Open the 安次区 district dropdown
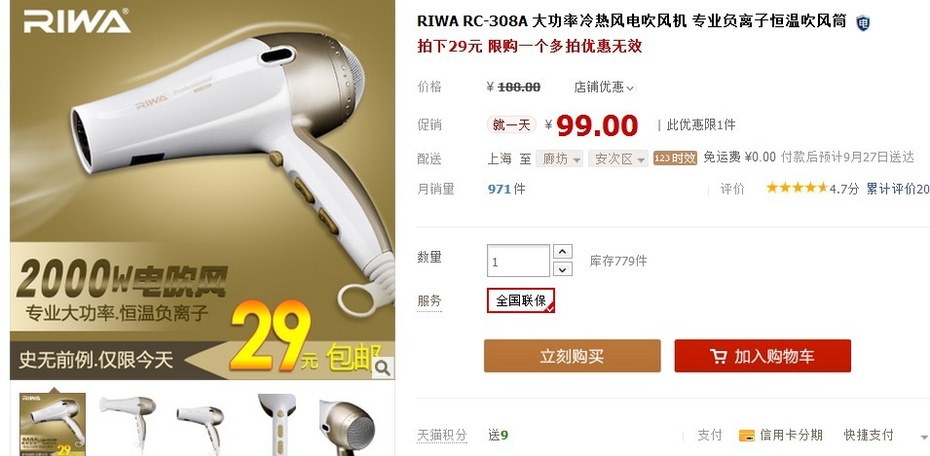The width and height of the screenshot is (930, 456). point(618,158)
